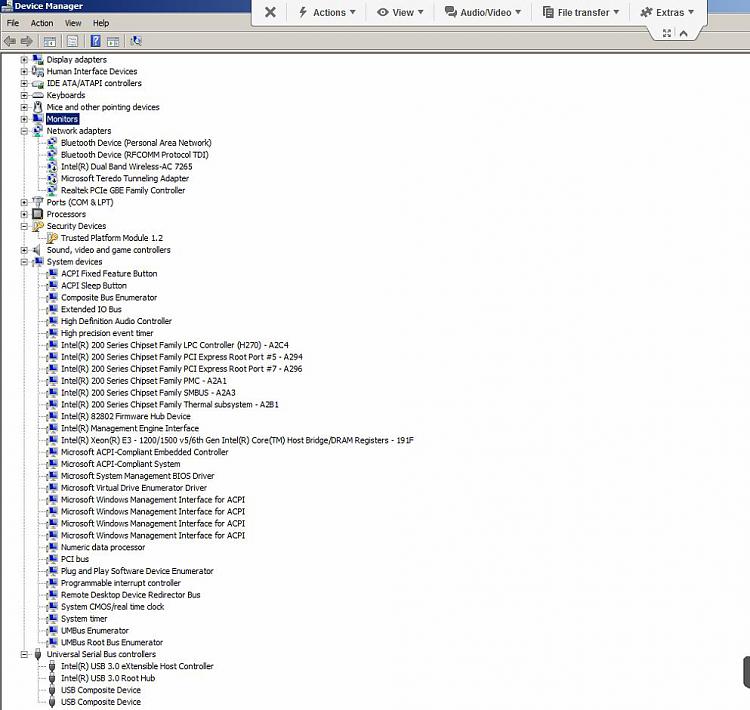750x710 pixels.
Task: Click the Sound controllers speaker icon
Action: (37, 250)
